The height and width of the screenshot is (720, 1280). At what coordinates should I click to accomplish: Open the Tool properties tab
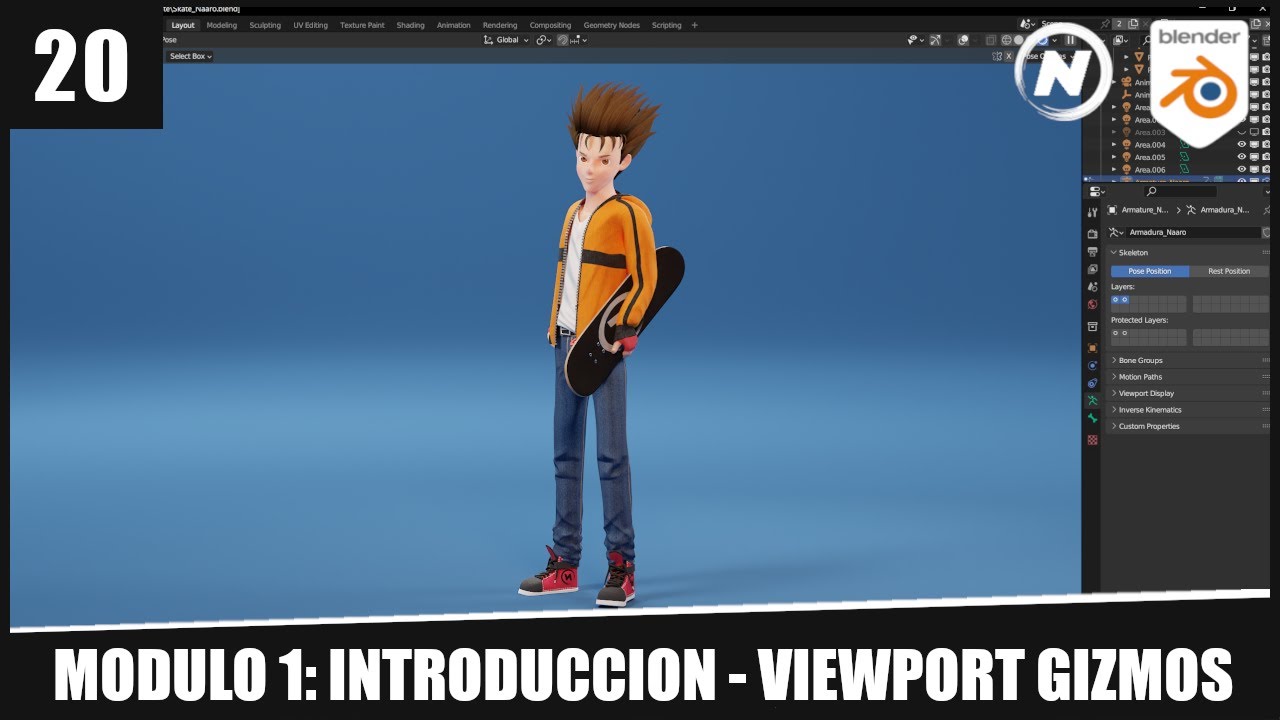(1092, 212)
